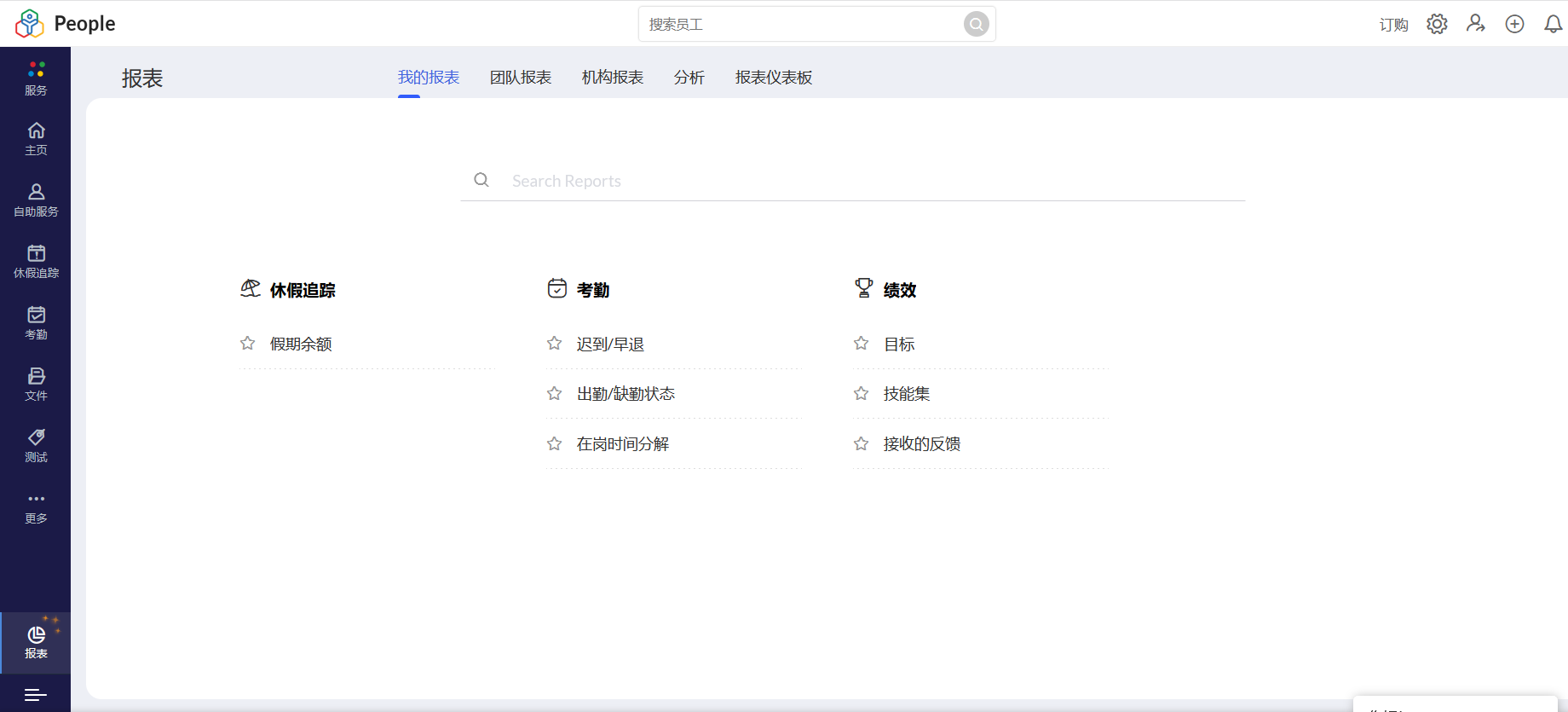This screenshot has height=712, width=1568.
Task: Click the Search Reports field
Action: [x=852, y=181]
